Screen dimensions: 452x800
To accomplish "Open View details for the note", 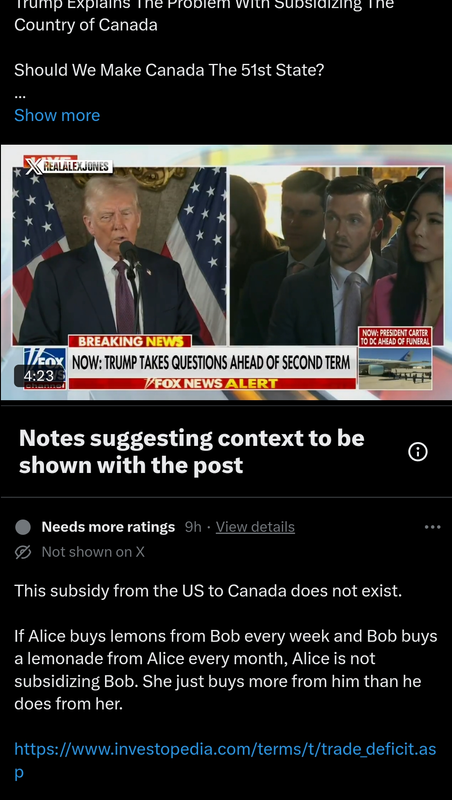I will [255, 527].
